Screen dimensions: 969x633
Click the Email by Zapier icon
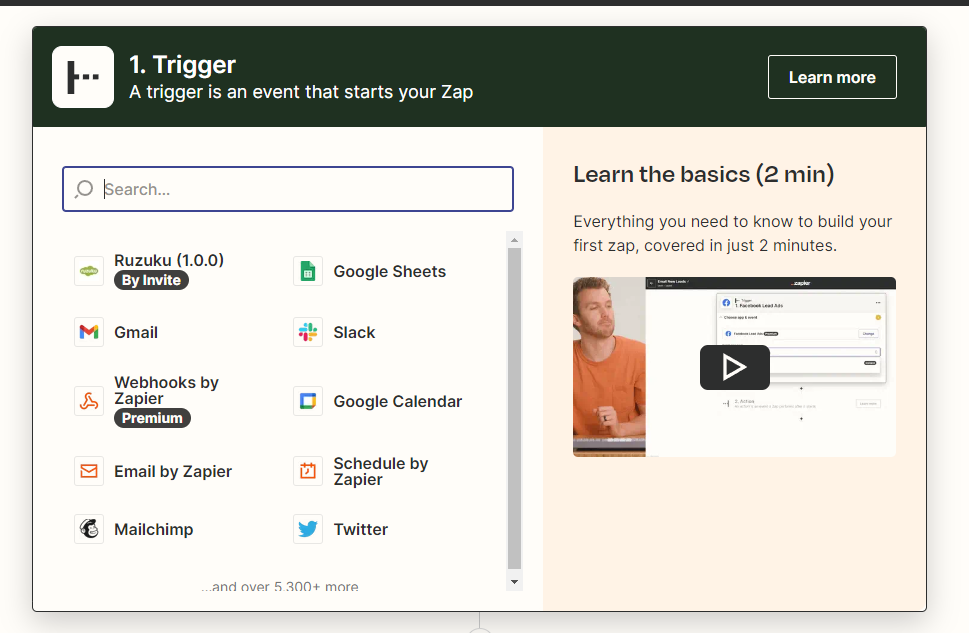pyautogui.click(x=89, y=471)
